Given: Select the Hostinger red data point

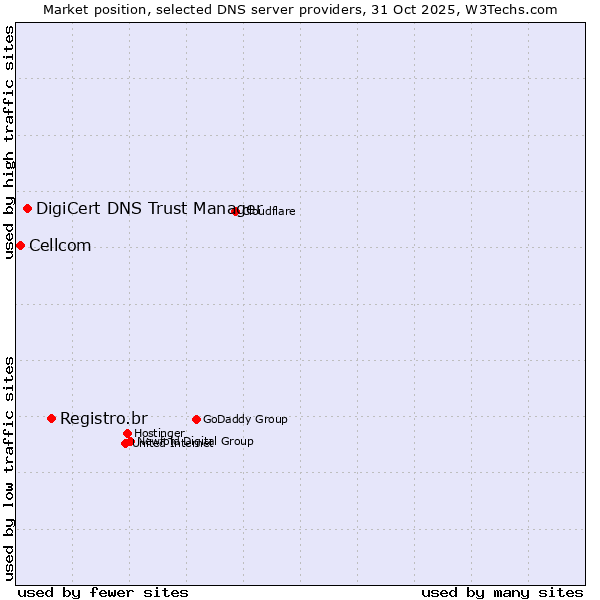Looking at the screenshot, I should pyautogui.click(x=127, y=433).
